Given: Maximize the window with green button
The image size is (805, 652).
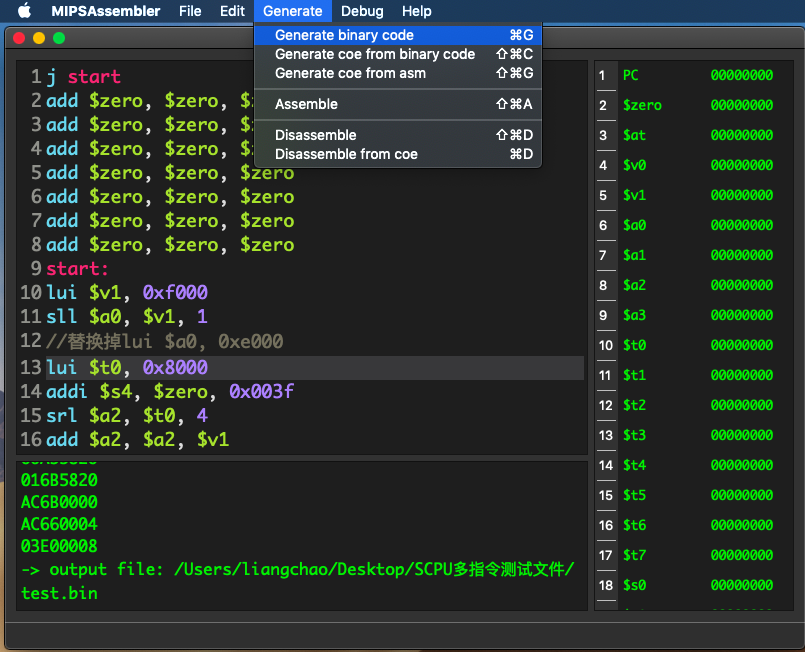Looking at the screenshot, I should coord(59,38).
